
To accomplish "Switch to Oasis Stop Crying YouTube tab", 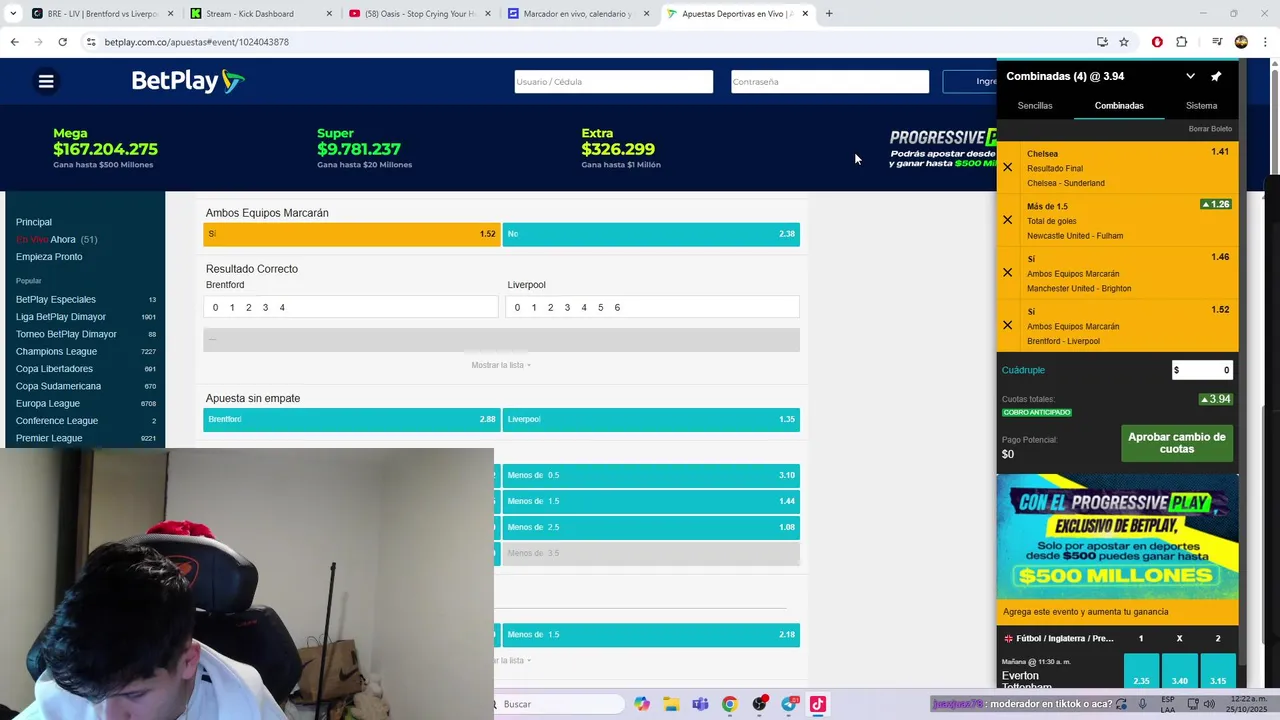I will pyautogui.click(x=418, y=14).
